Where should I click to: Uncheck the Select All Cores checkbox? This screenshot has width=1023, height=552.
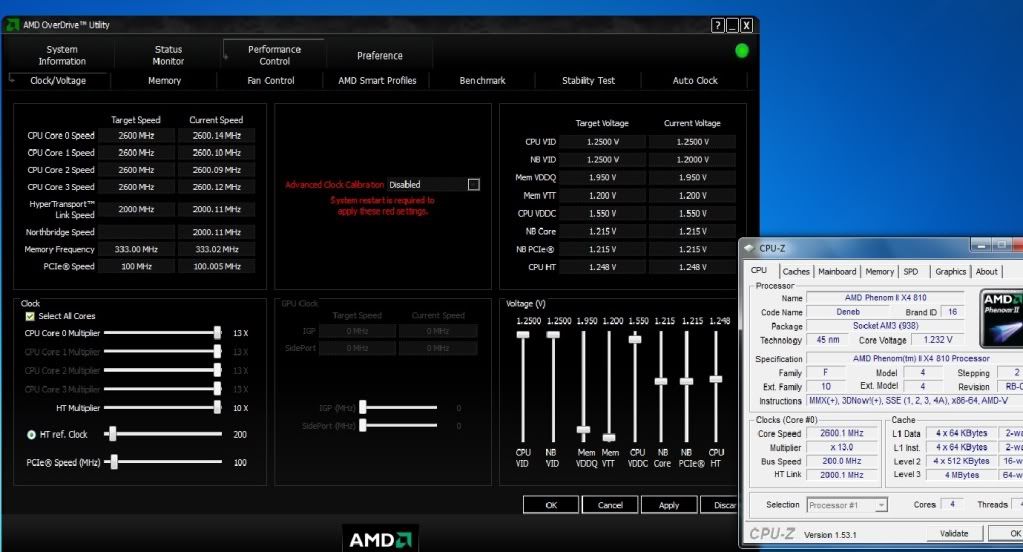pyautogui.click(x=30, y=316)
